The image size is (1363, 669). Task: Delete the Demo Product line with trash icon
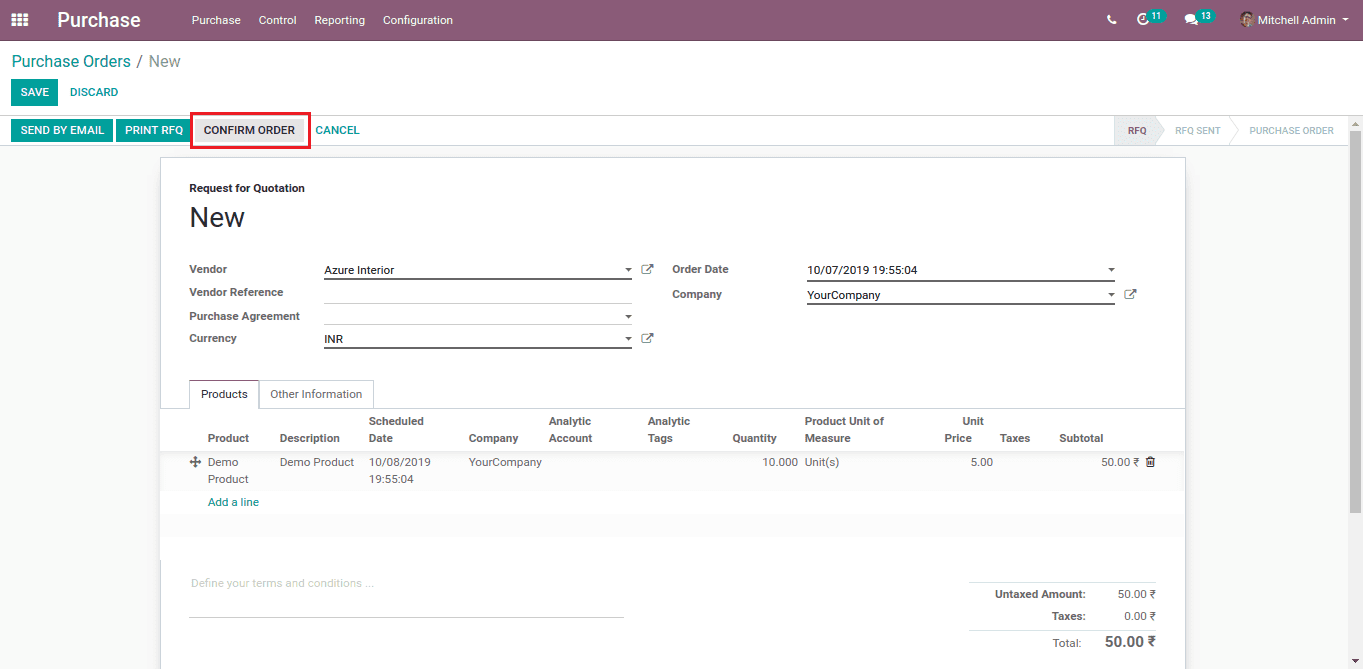(1150, 462)
